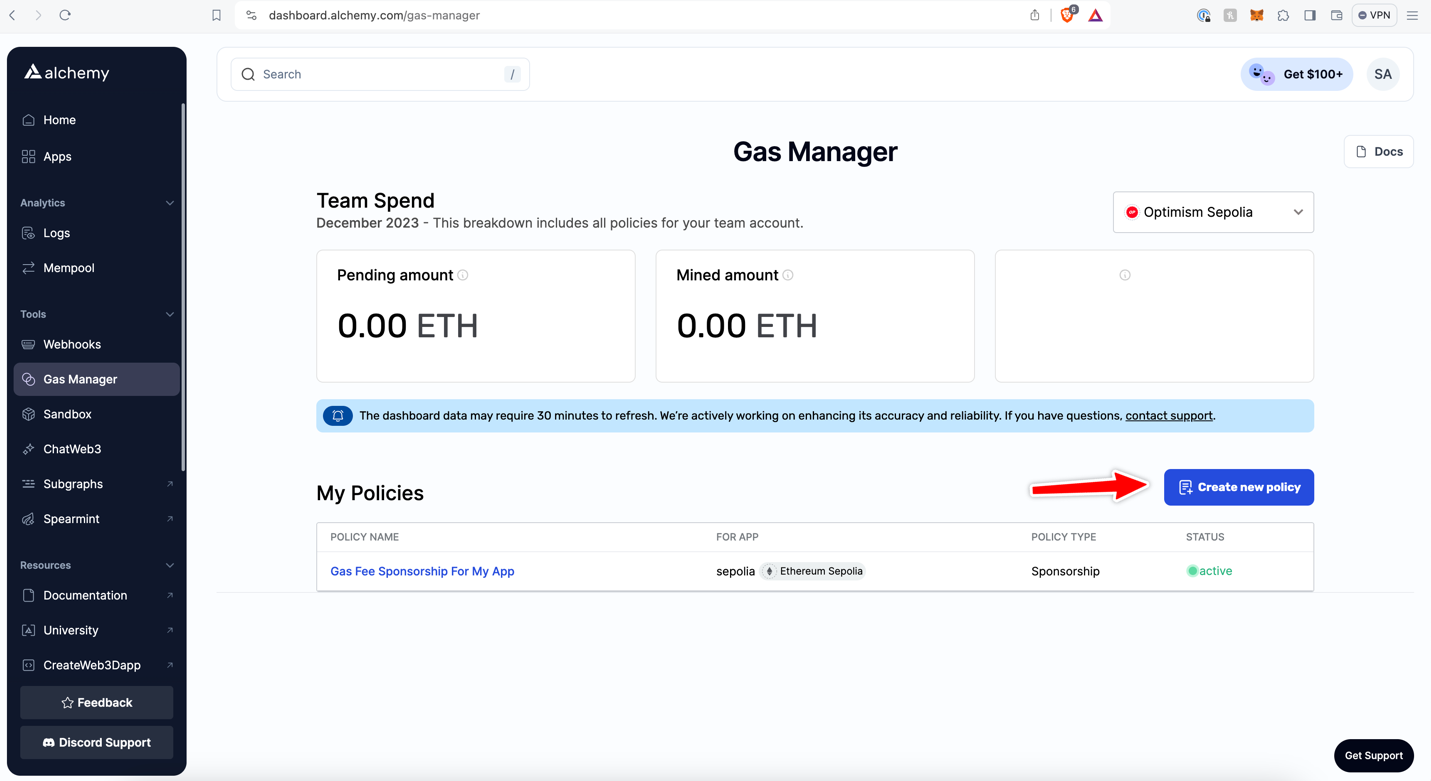Select the Webhooks tool in the sidebar

pyautogui.click(x=71, y=344)
